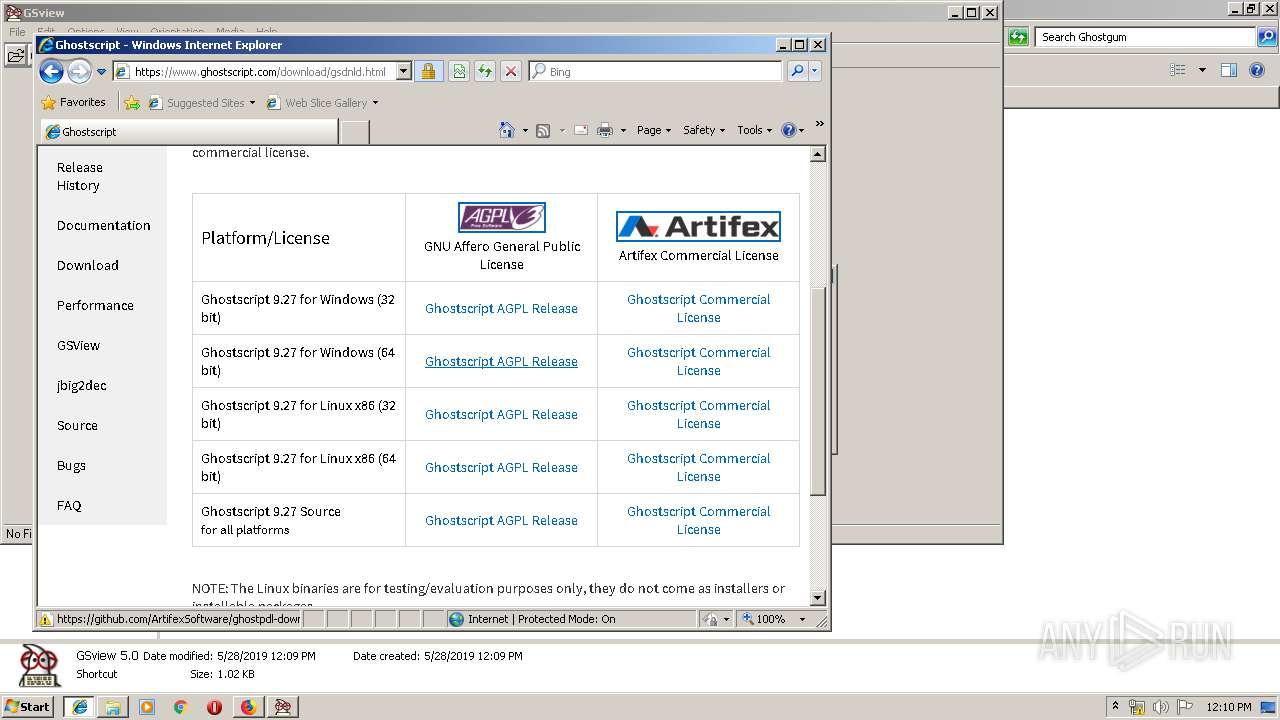This screenshot has width=1280, height=720.
Task: Click AGPL Release for Linux x86 64 bit
Action: click(x=501, y=467)
